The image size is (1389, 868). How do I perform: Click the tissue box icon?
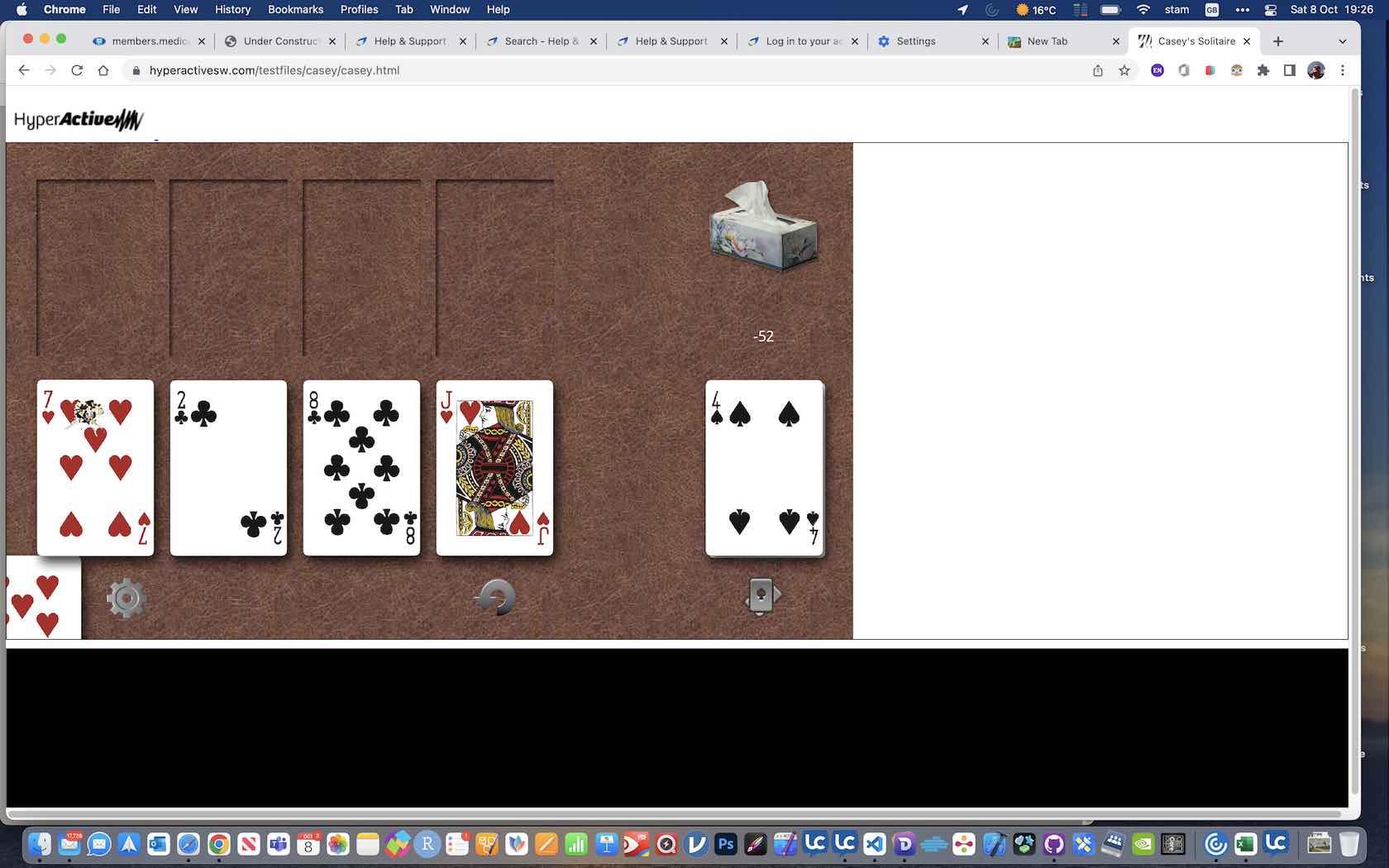pos(763,227)
